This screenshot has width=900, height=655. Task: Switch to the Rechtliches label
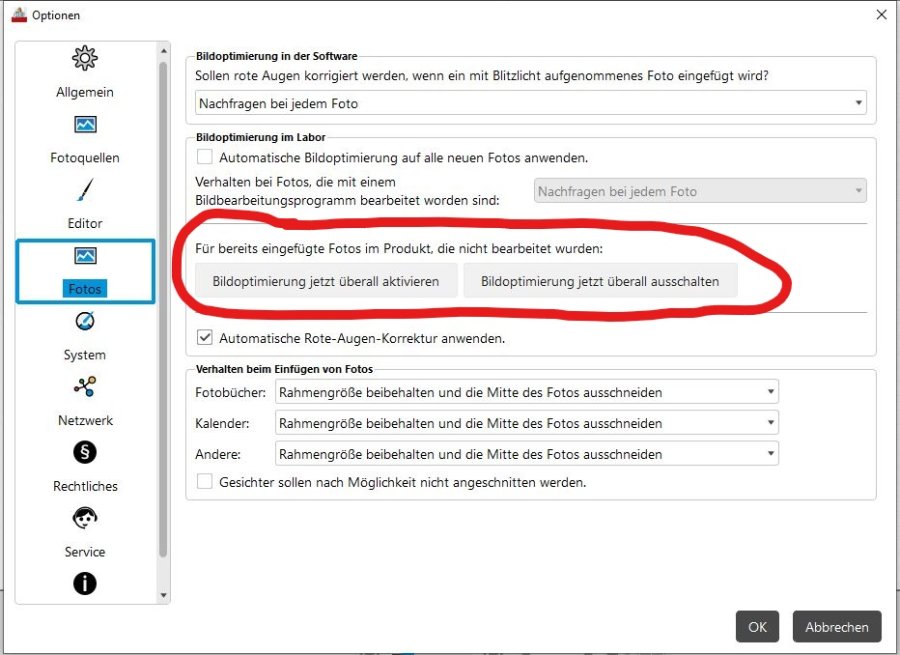pyautogui.click(x=85, y=486)
